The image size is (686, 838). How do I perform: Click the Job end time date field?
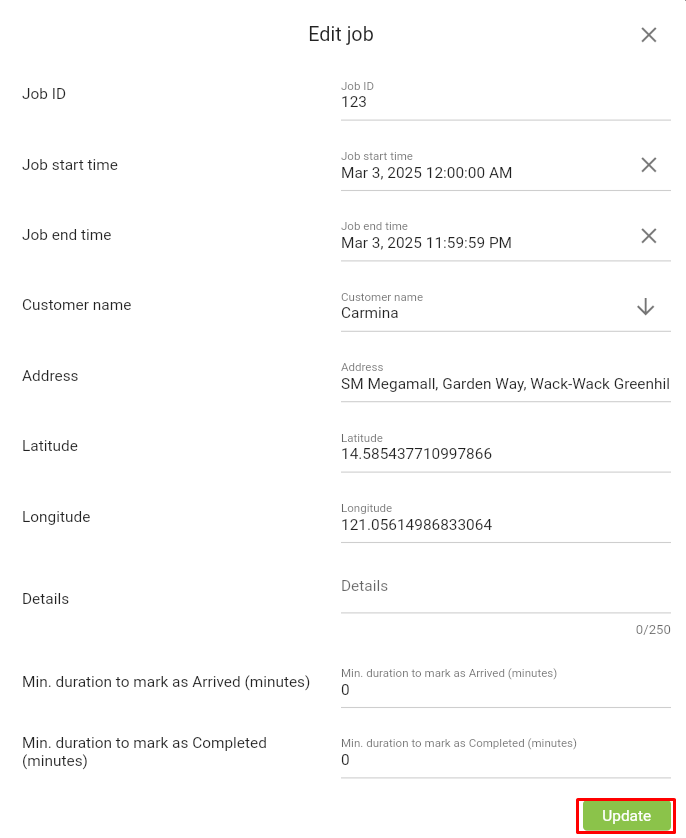(x=480, y=243)
